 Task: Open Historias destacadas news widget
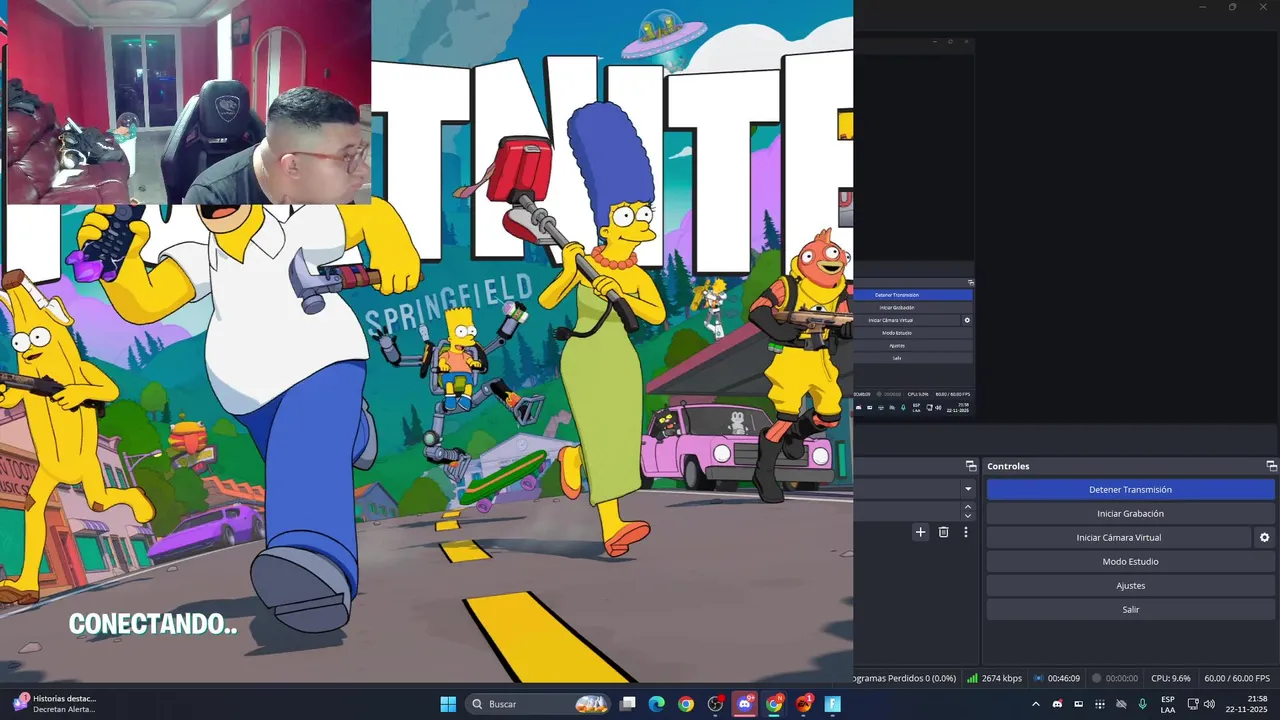coord(55,704)
